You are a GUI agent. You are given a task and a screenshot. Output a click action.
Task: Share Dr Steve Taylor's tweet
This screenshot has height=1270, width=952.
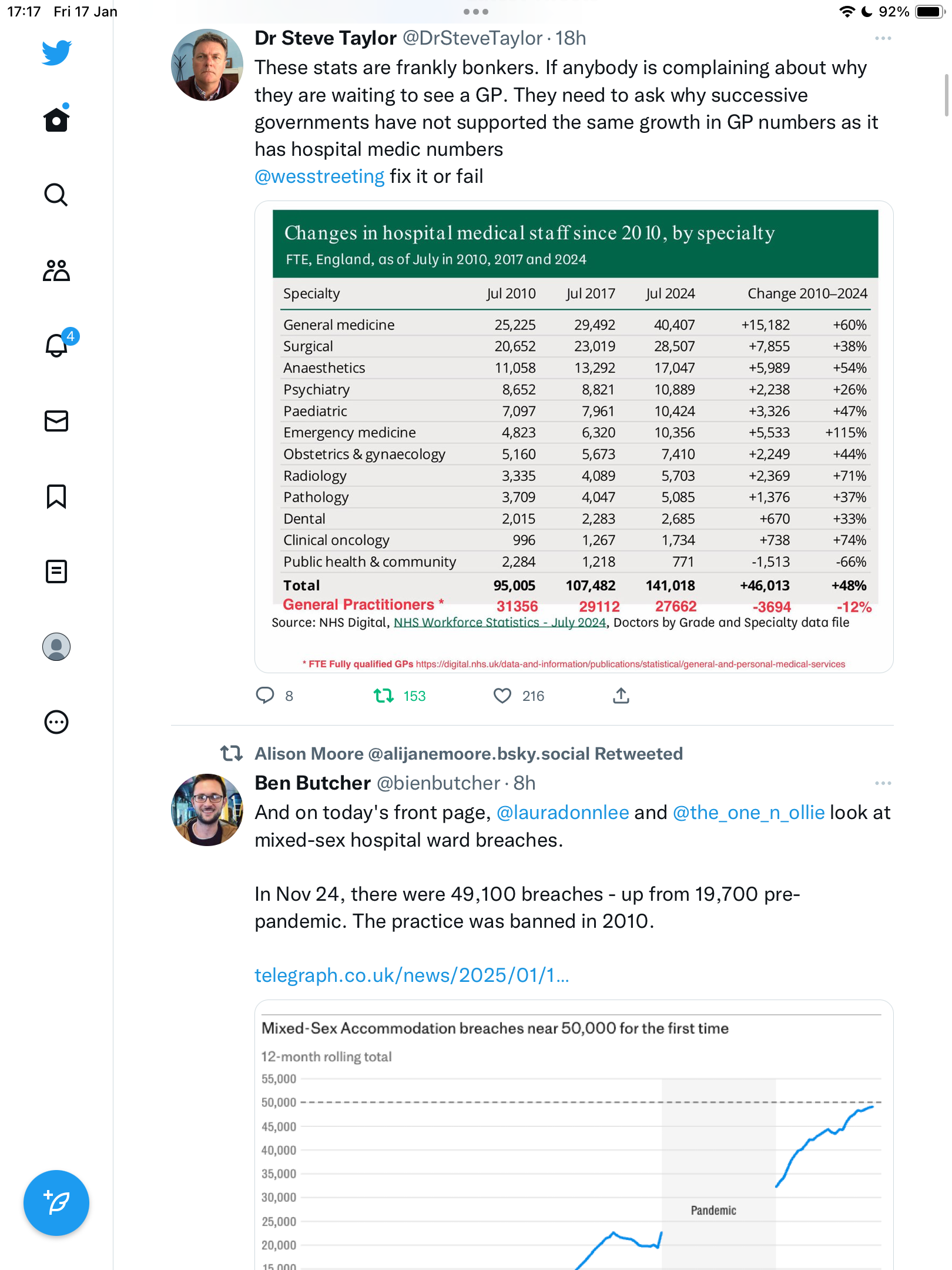click(x=621, y=696)
